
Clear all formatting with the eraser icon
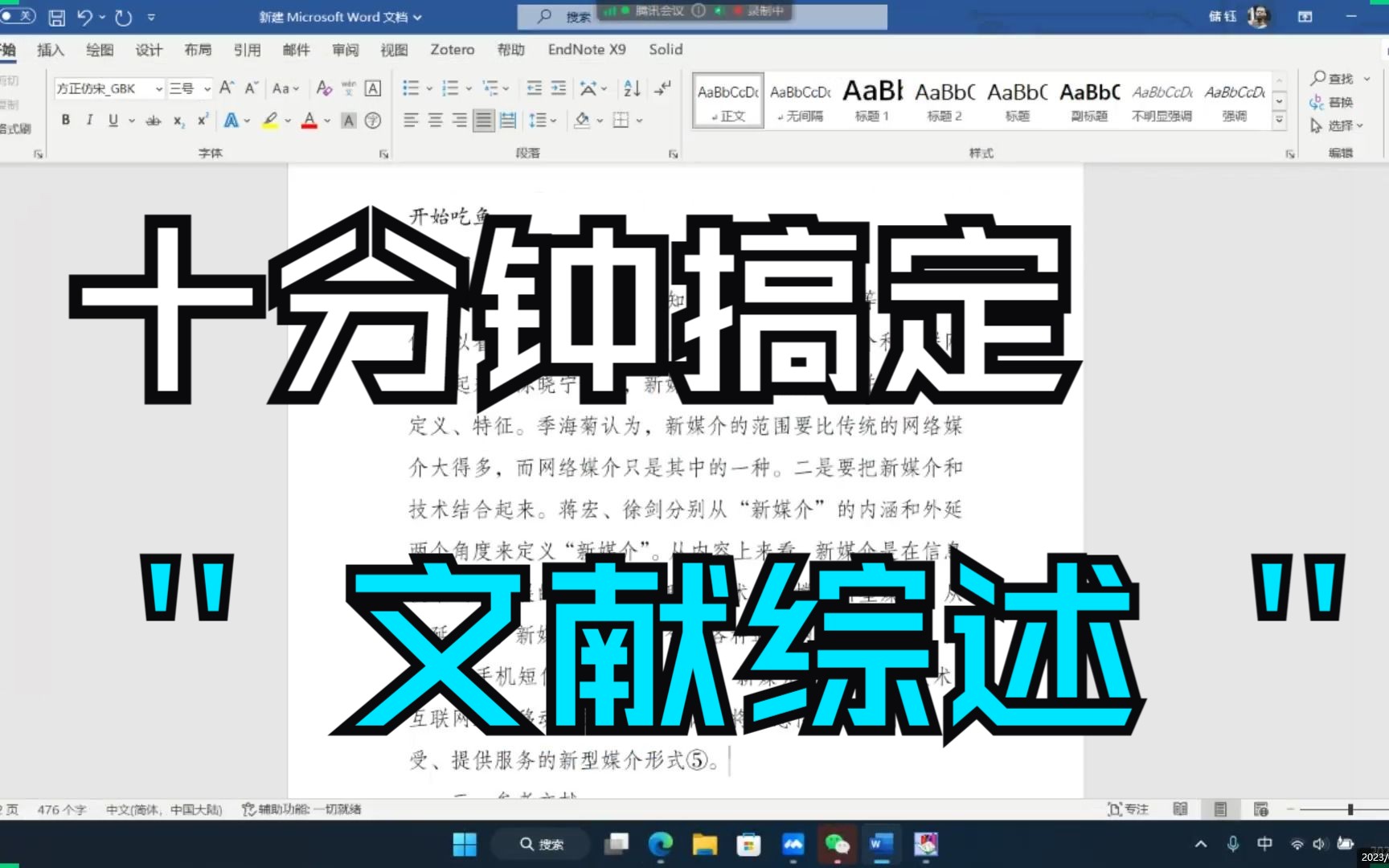324,88
